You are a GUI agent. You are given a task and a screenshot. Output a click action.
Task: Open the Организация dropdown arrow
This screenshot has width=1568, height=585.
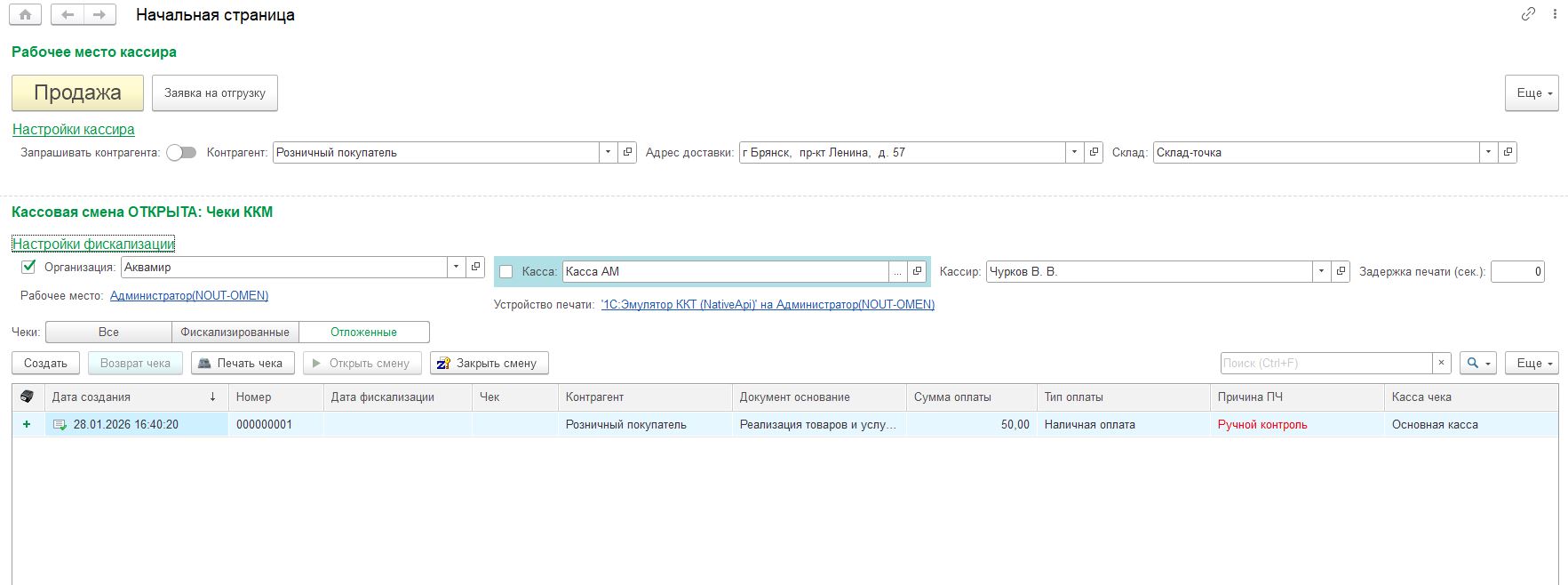(x=456, y=267)
